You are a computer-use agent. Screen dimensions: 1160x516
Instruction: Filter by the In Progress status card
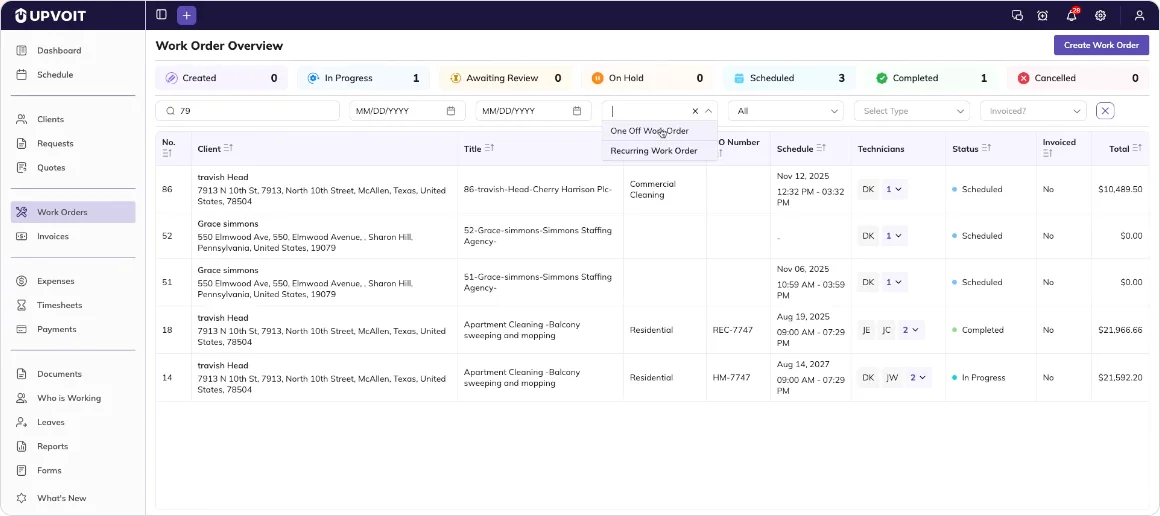pos(363,78)
